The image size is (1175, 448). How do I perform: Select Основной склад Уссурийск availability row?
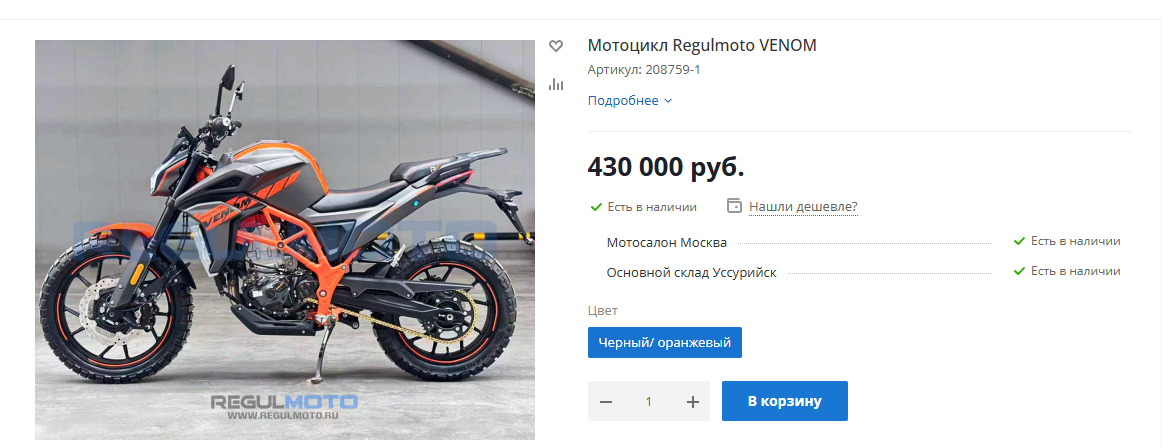tap(863, 272)
